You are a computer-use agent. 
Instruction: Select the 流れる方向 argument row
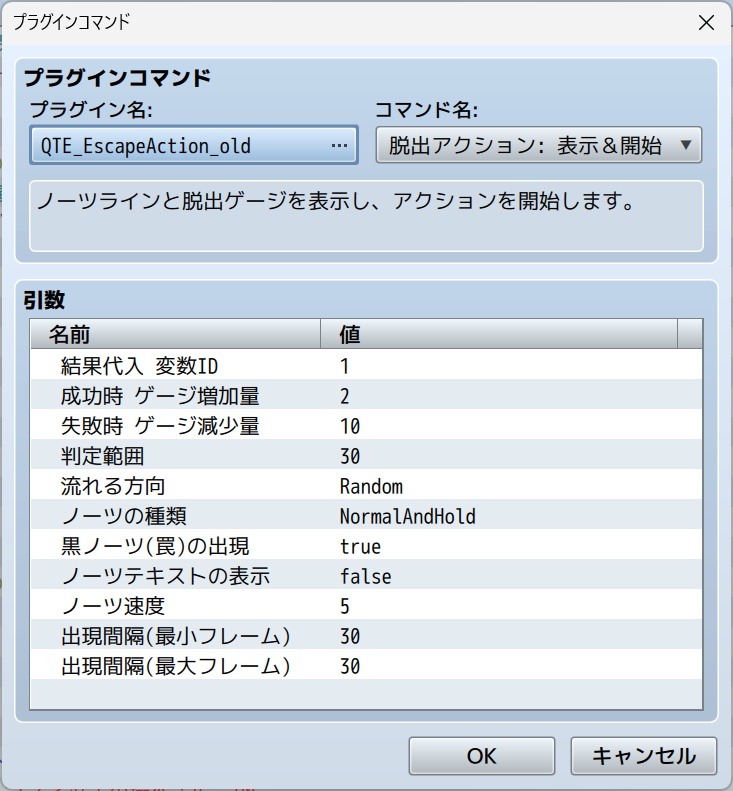point(366,486)
